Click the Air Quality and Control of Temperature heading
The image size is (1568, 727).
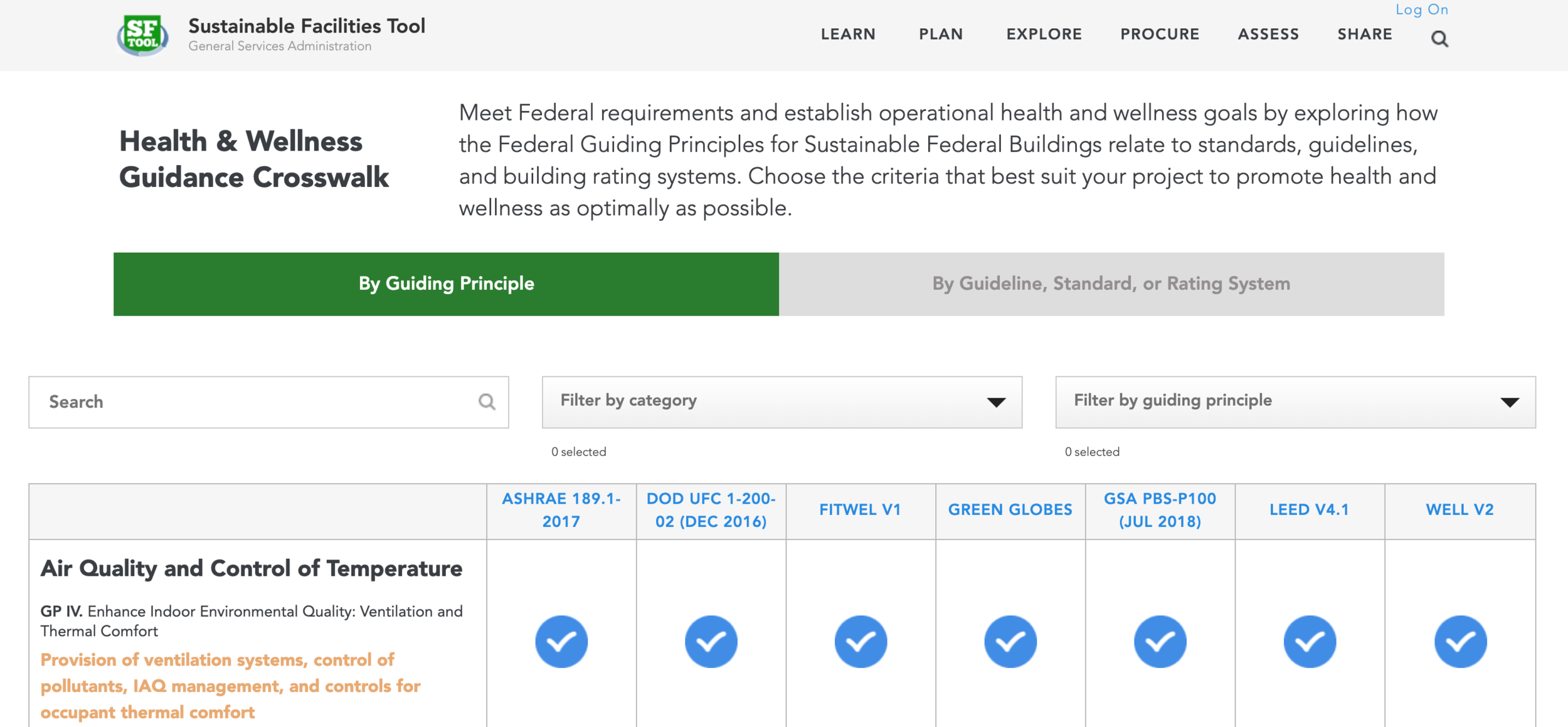pyautogui.click(x=252, y=569)
